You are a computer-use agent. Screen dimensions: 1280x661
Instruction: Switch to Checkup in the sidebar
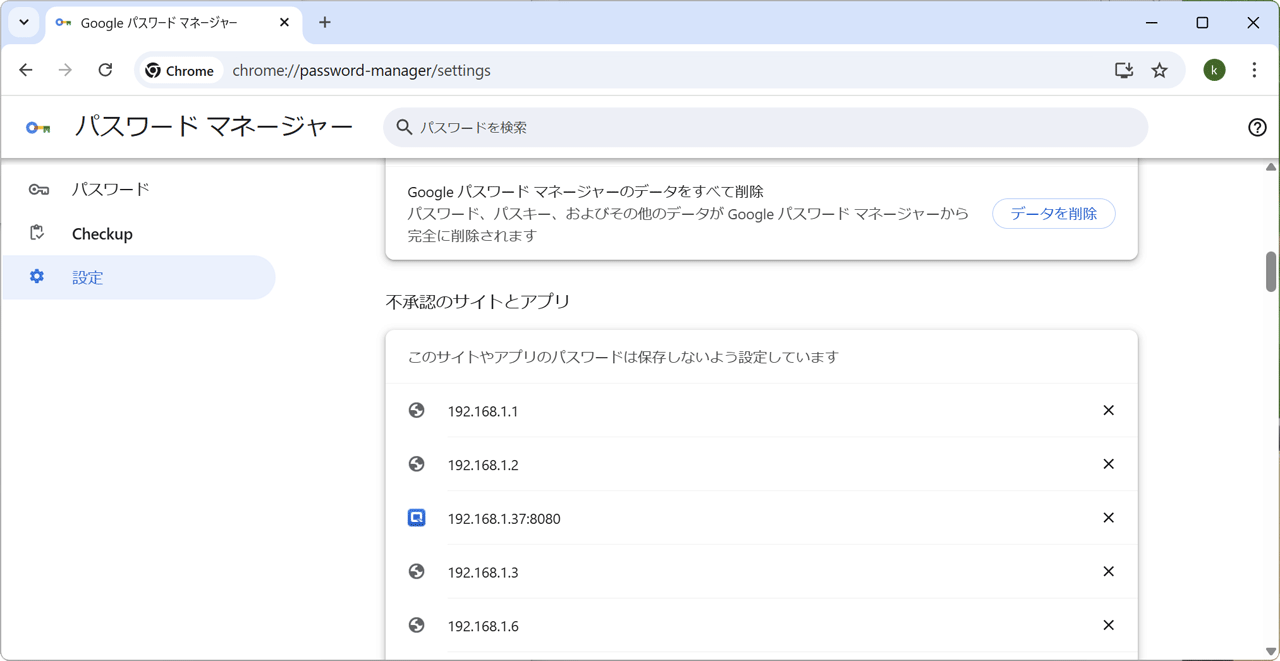[102, 234]
